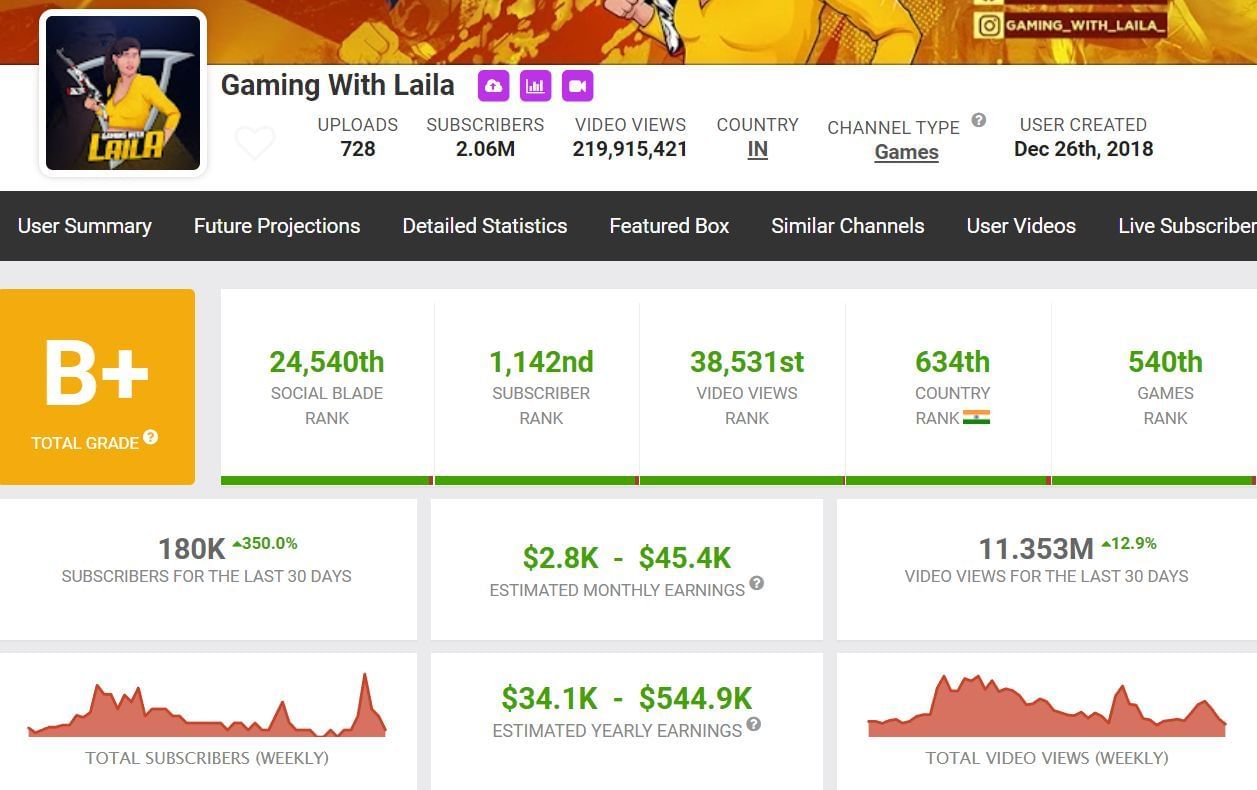Open the Similar Channels tab
1257x790 pixels.
(x=848, y=226)
